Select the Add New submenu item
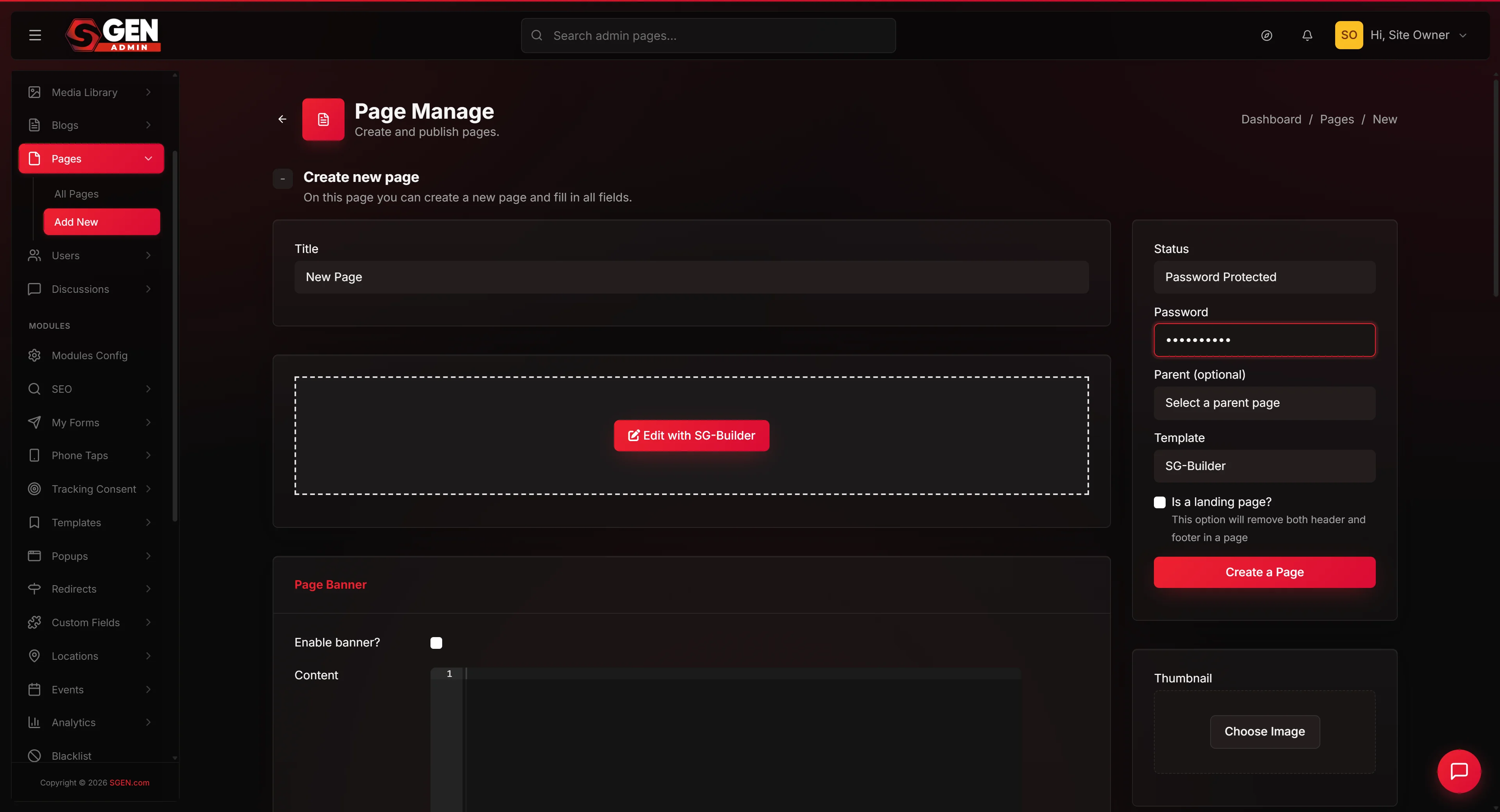 coord(101,222)
